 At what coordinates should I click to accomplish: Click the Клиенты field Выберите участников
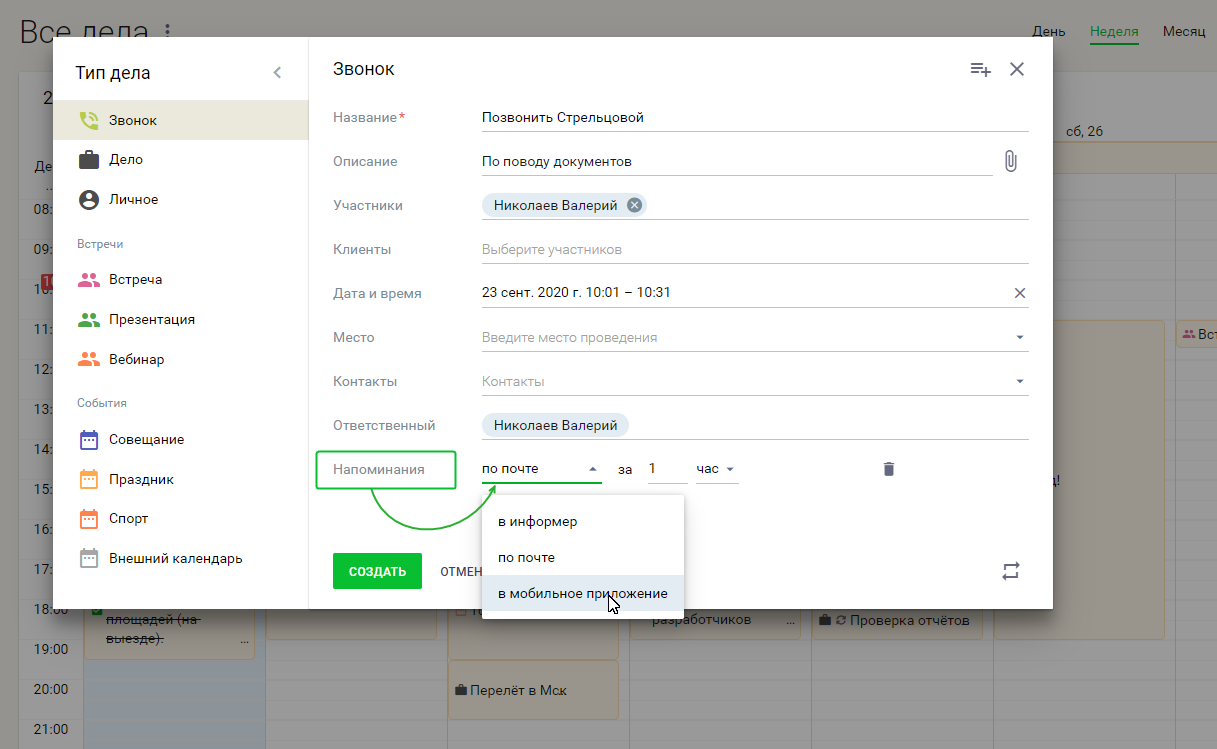tap(755, 249)
